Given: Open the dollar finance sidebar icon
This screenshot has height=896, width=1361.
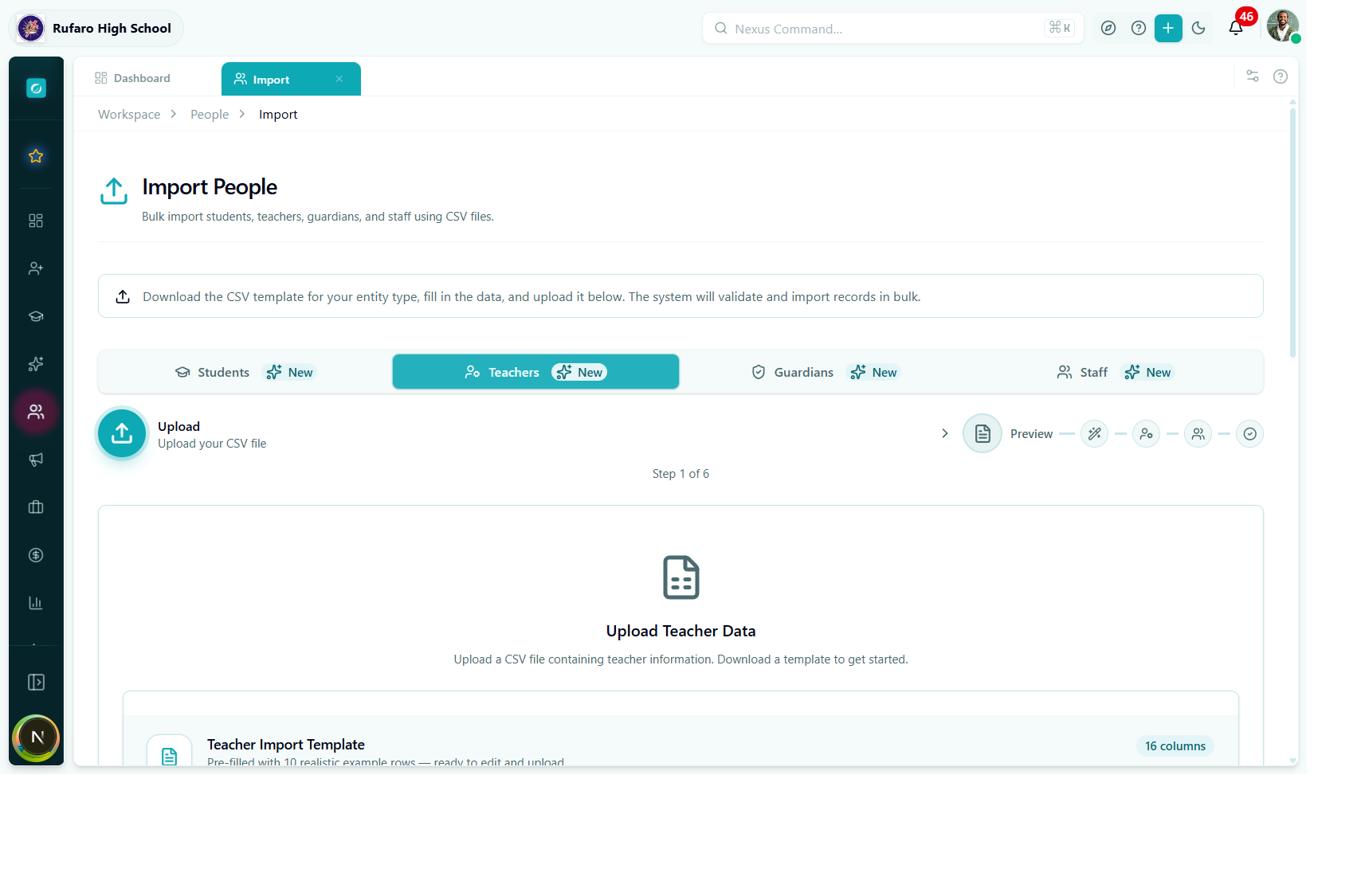Looking at the screenshot, I should click(x=36, y=555).
